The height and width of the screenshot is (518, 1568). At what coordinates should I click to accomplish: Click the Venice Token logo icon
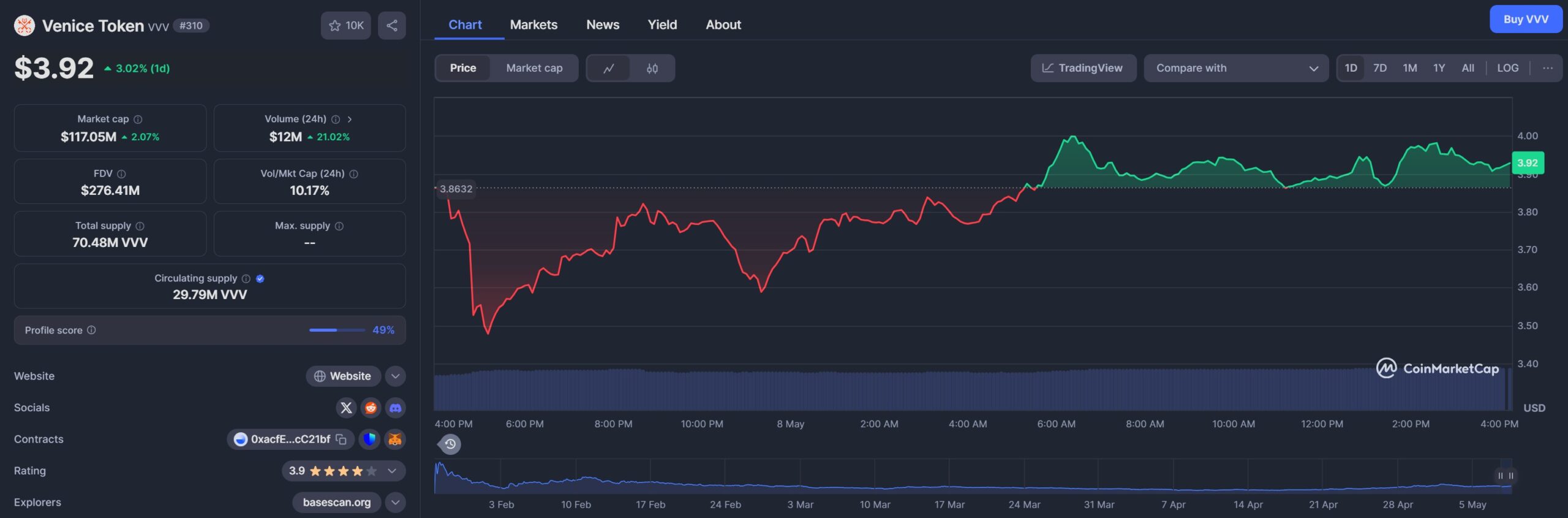point(24,25)
